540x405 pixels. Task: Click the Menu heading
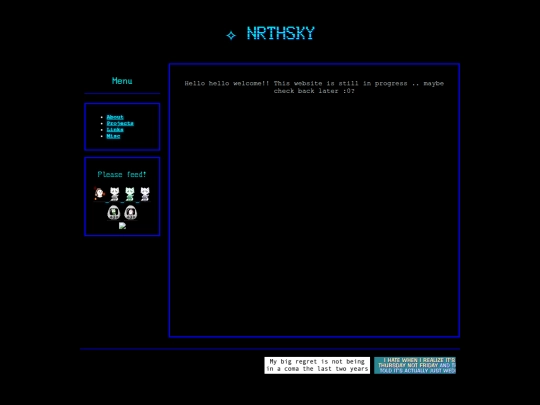(x=122, y=81)
